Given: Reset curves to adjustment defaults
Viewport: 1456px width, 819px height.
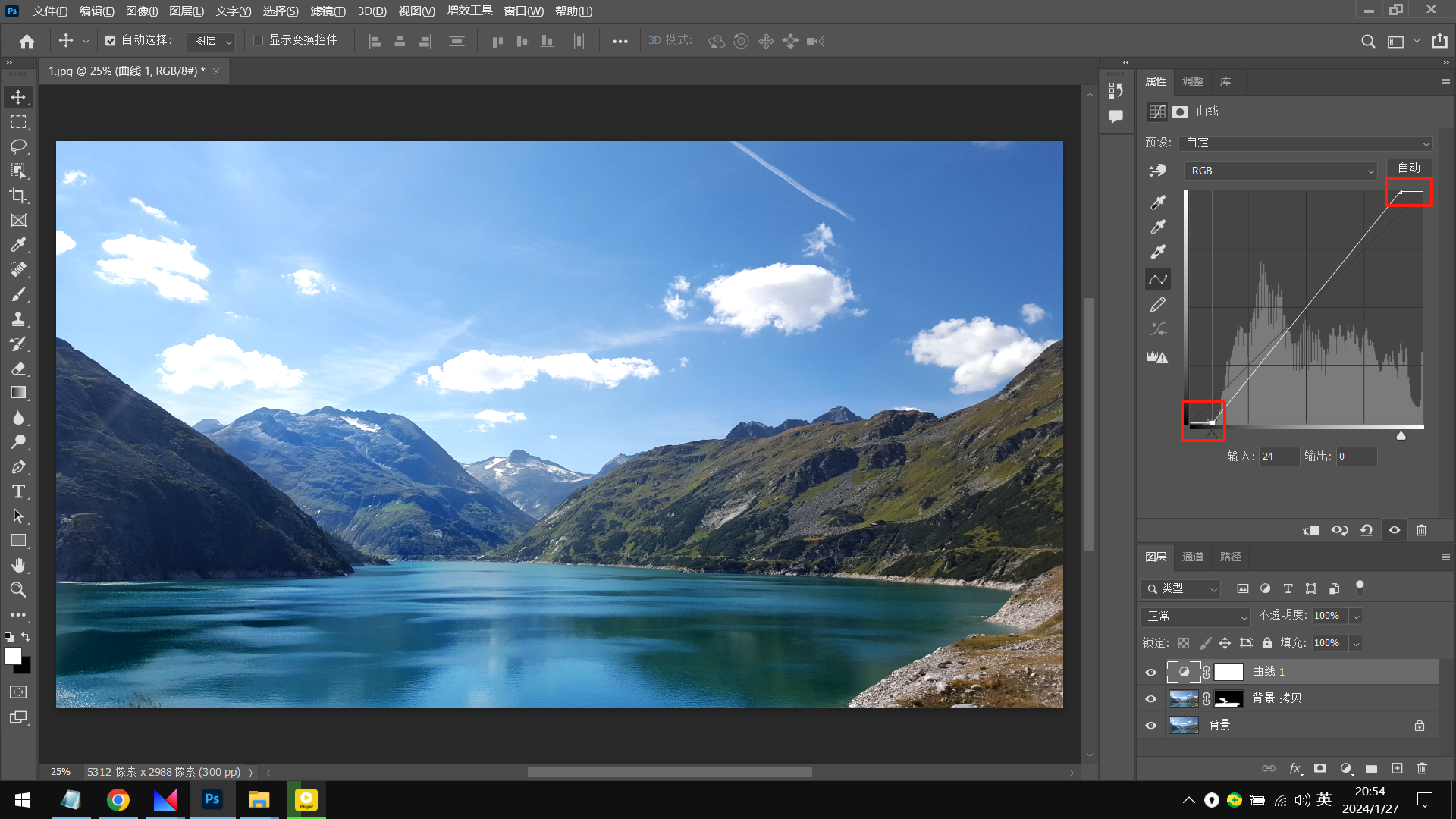Looking at the screenshot, I should pyautogui.click(x=1367, y=530).
